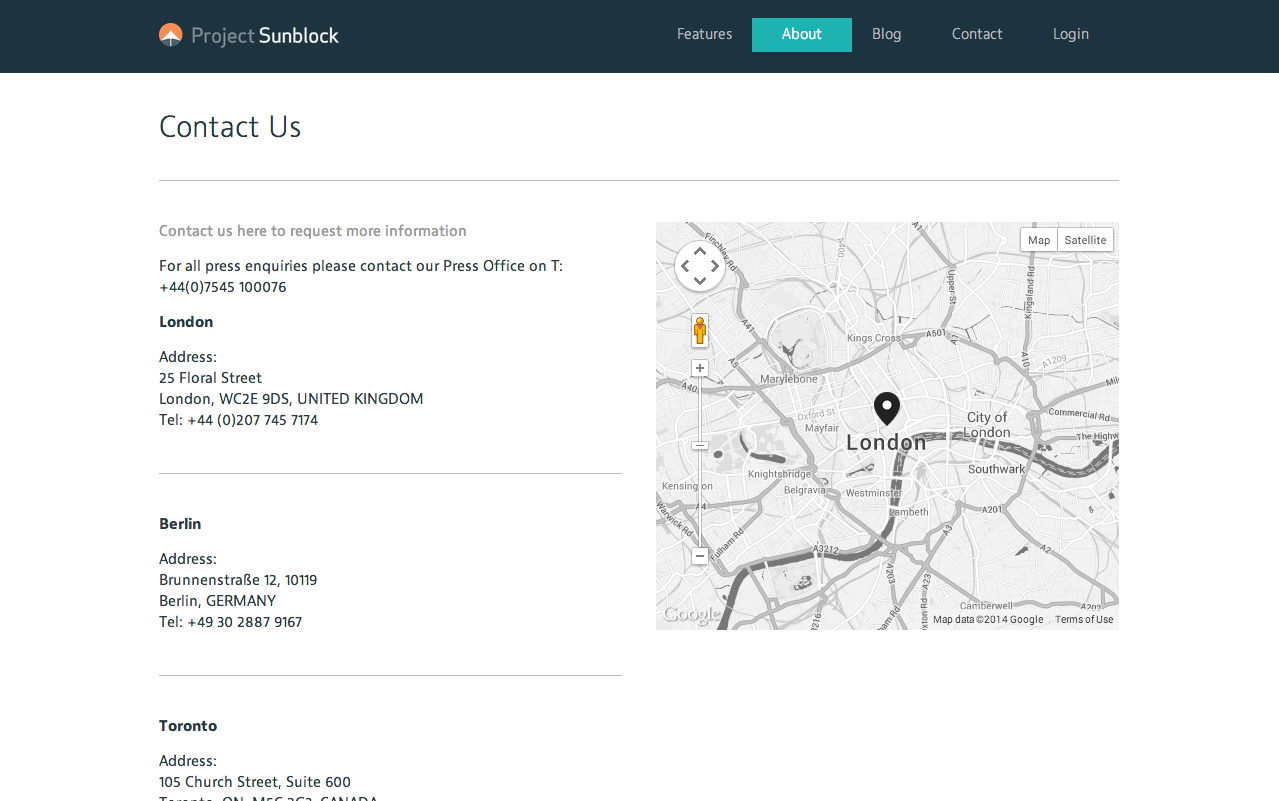Viewport: 1279px width, 801px height.
Task: Switch map to Map view
Action: tap(1039, 240)
